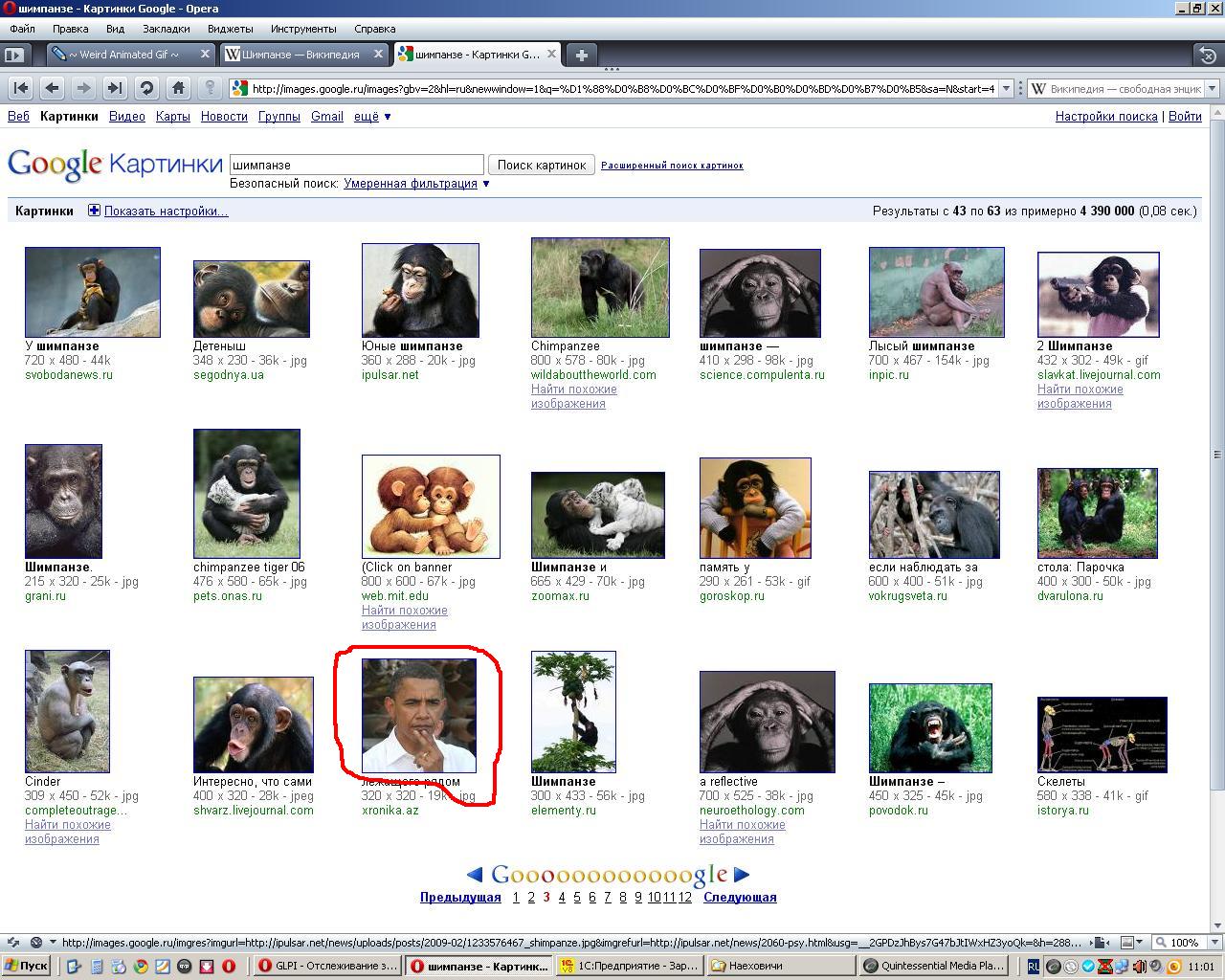Close the Weird Animated Gif tab

205,55
